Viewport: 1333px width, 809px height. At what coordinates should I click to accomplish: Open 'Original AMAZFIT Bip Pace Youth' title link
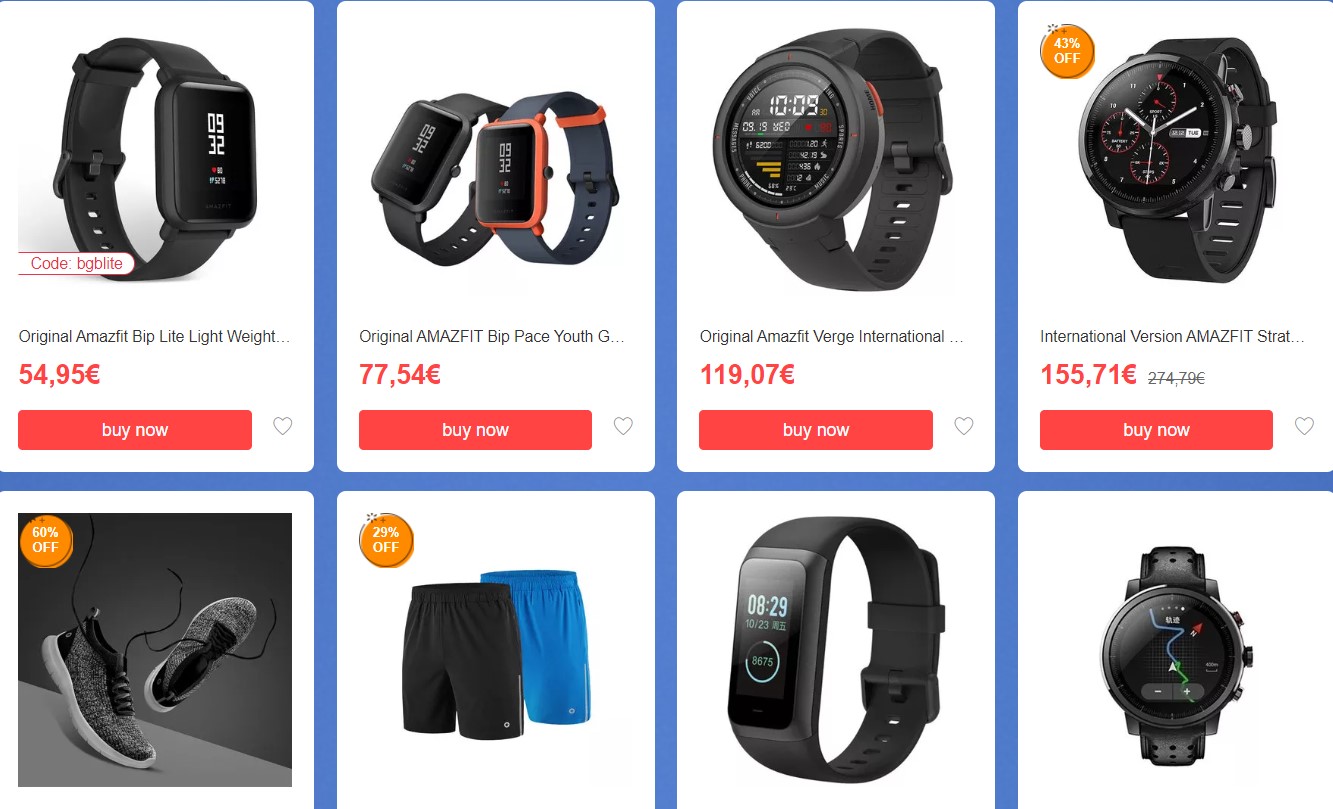tap(492, 337)
